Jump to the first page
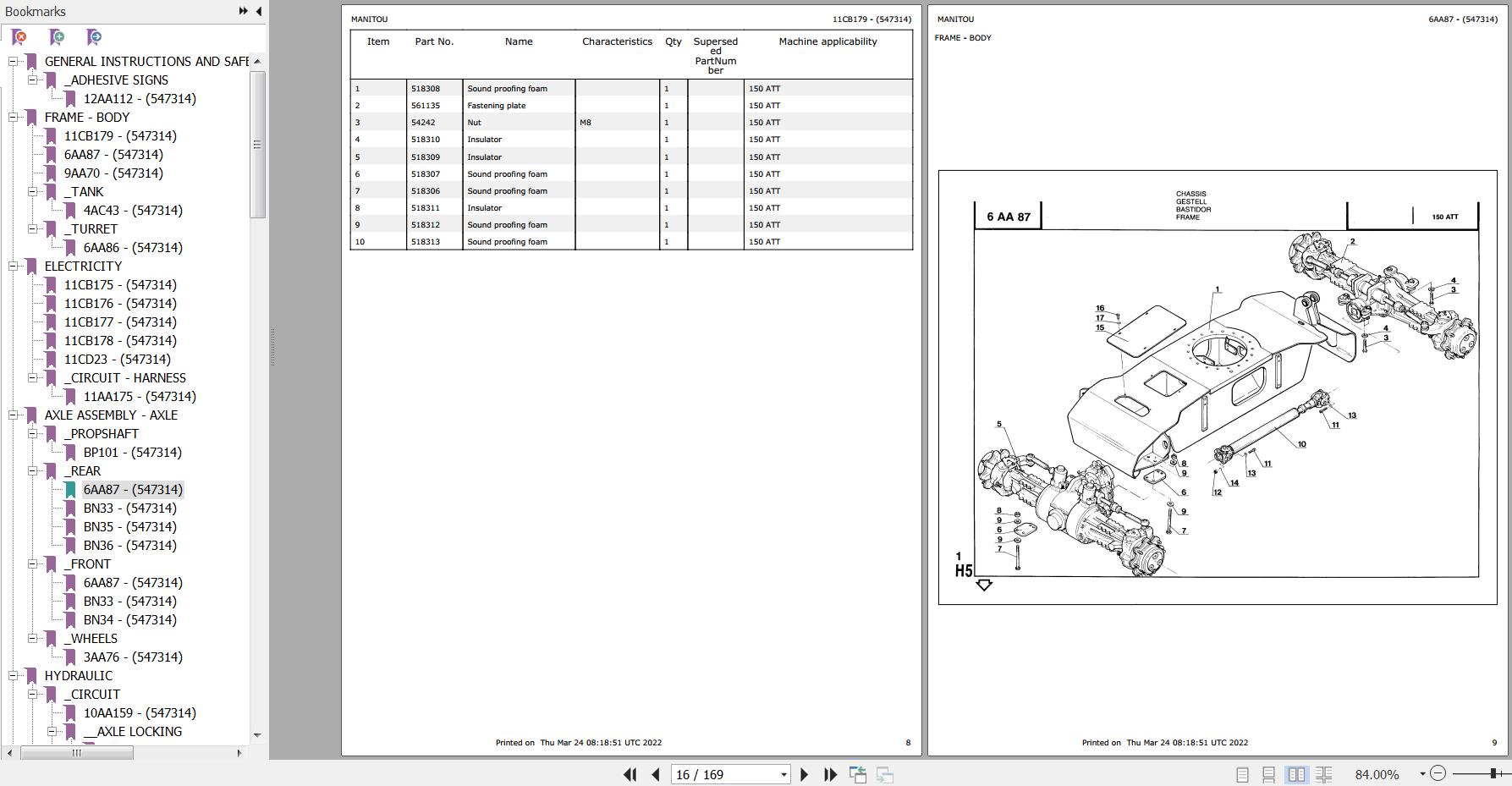Screen dimensions: 1512x786 [630, 774]
